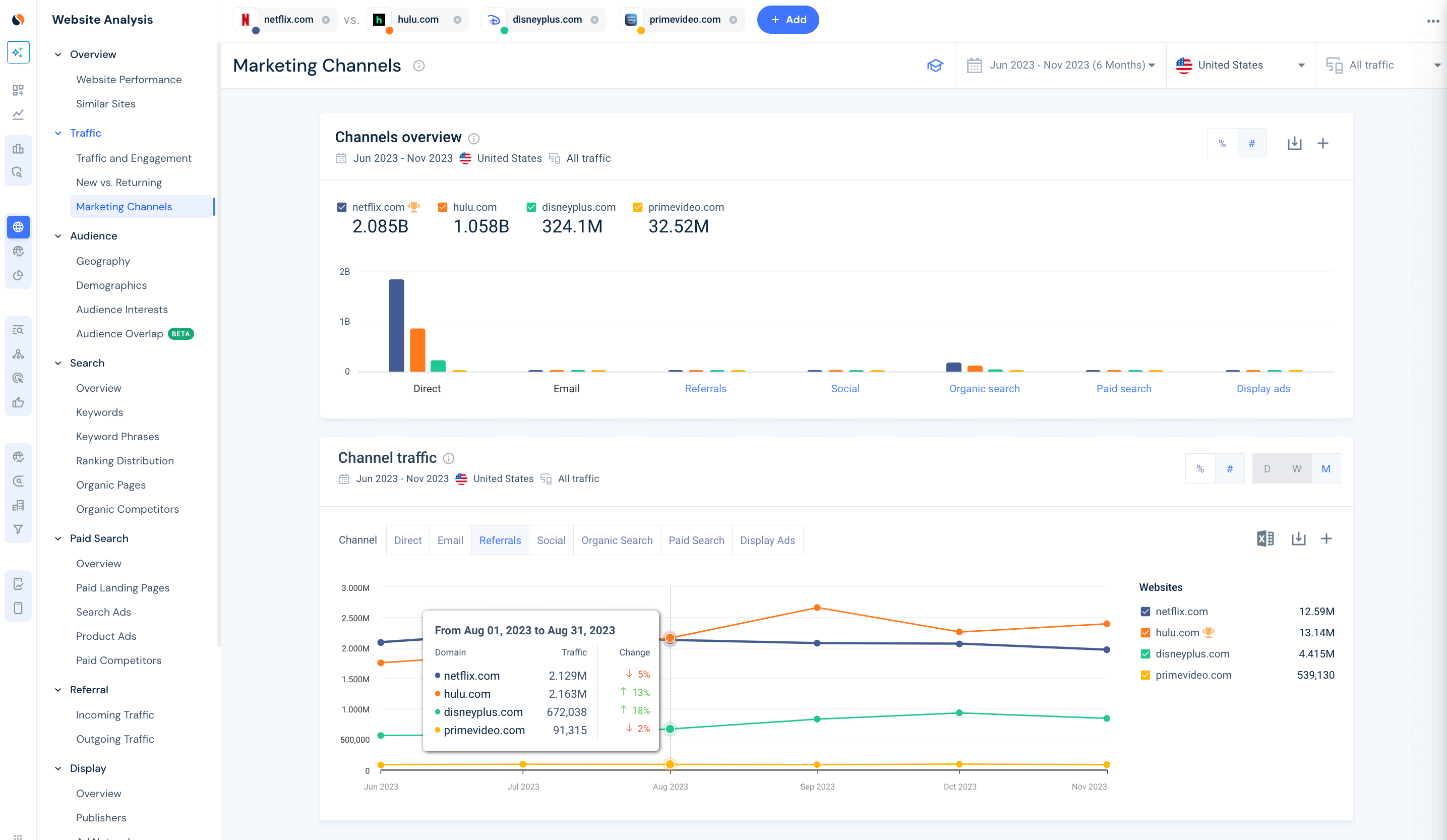This screenshot has width=1447, height=840.
Task: Collapse the Traffic section in sidebar
Action: coord(58,133)
